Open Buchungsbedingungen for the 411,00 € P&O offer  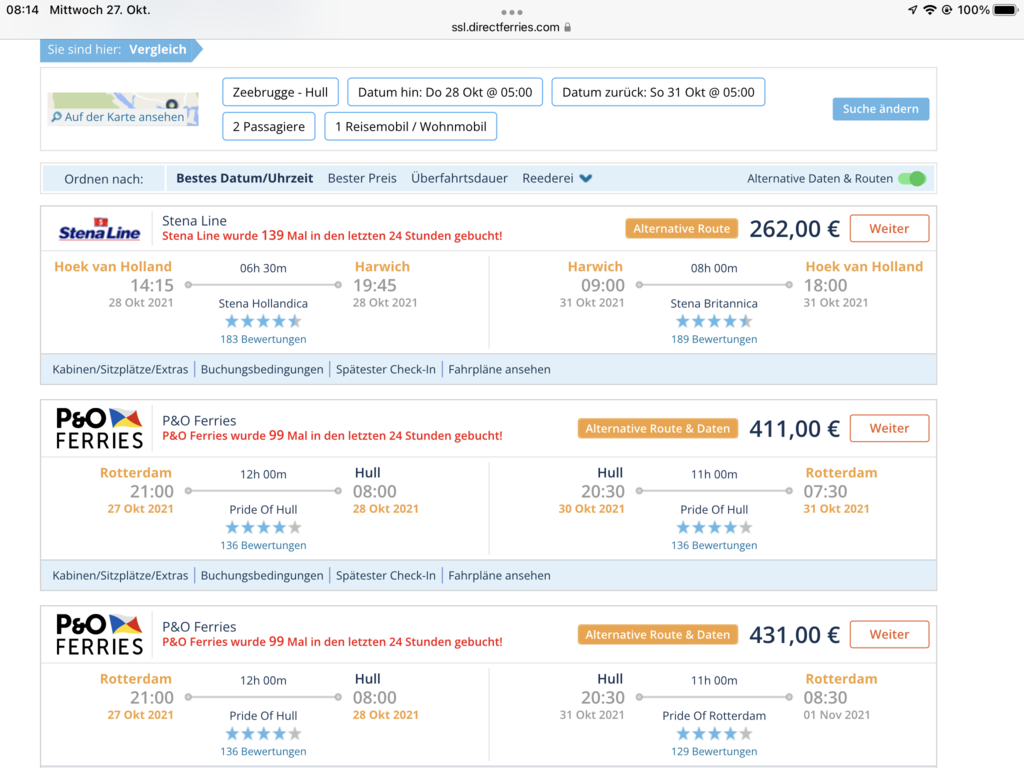pyautogui.click(x=262, y=576)
